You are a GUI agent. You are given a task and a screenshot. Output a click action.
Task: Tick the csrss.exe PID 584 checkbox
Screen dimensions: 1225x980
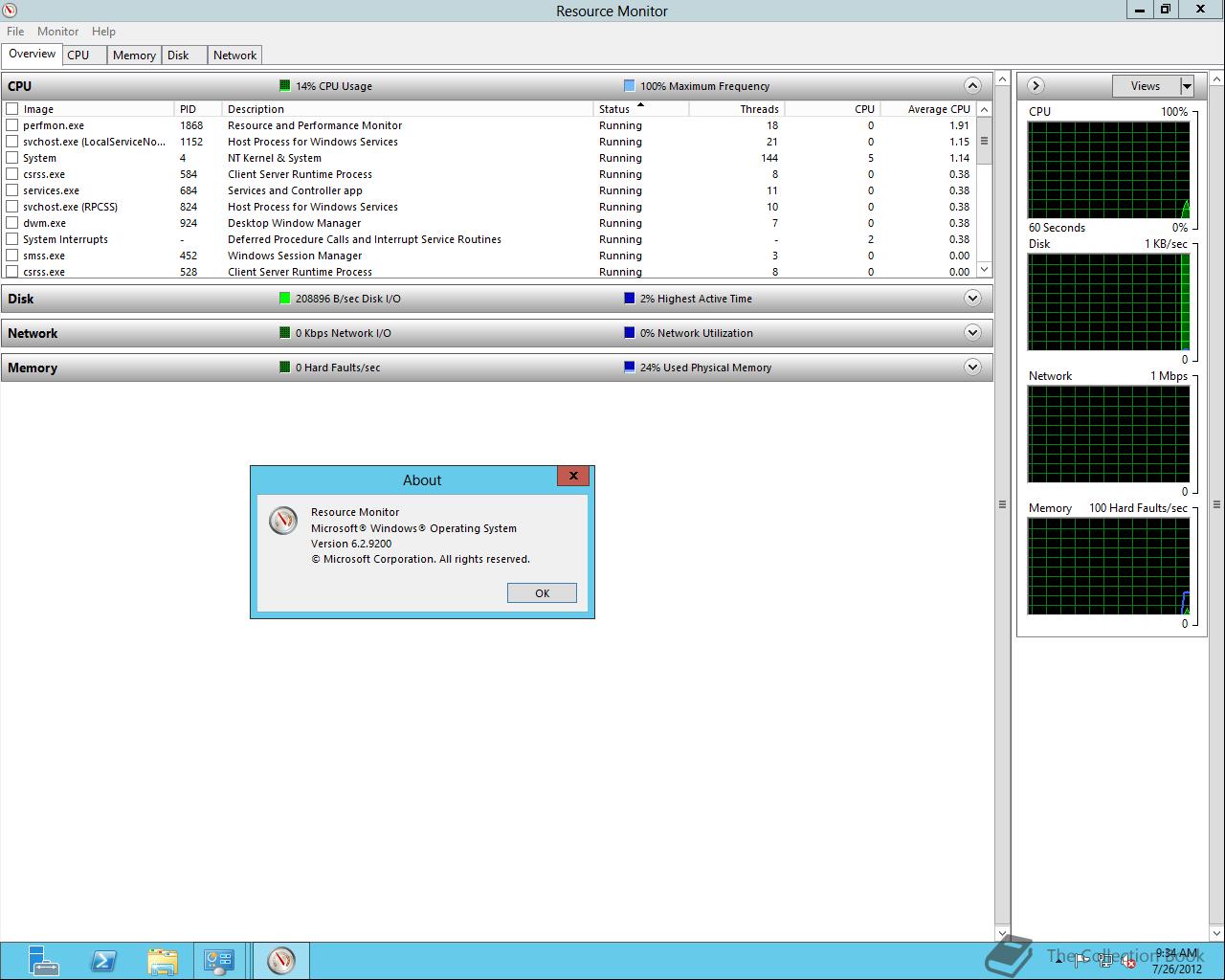12,174
